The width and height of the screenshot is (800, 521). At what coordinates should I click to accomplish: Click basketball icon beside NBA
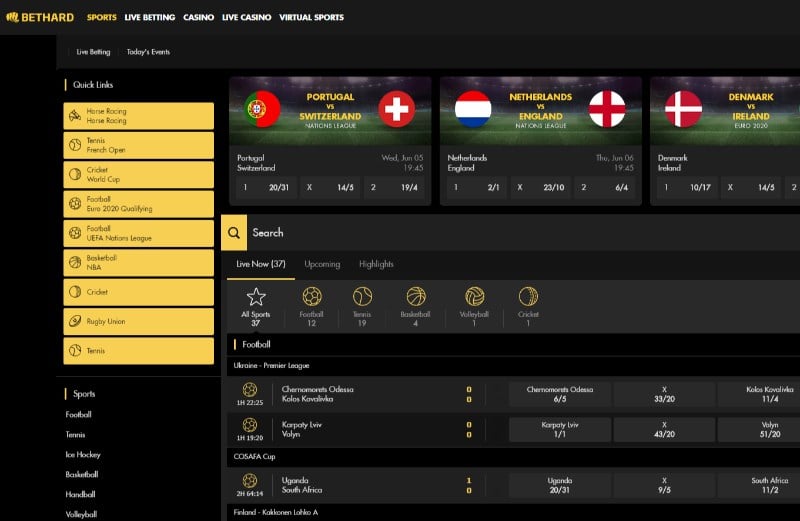coord(75,262)
